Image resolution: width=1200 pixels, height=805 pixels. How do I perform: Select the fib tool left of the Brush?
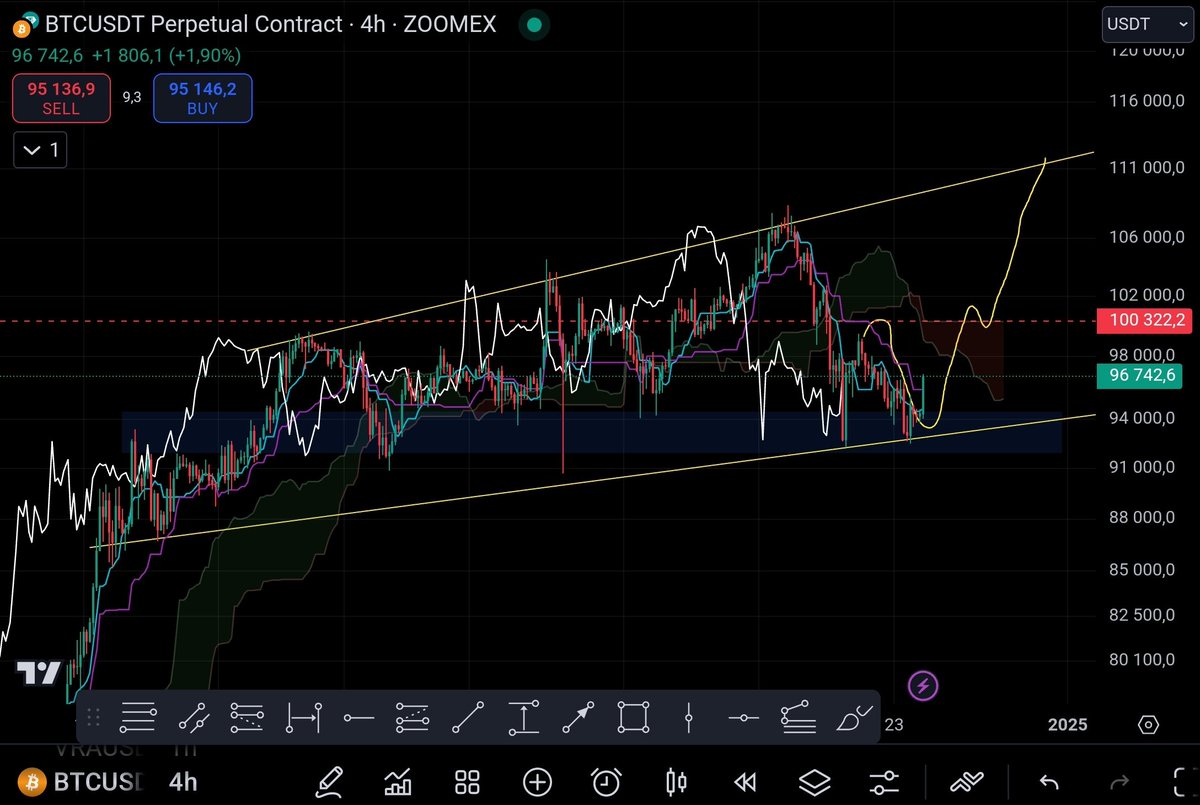coord(798,716)
